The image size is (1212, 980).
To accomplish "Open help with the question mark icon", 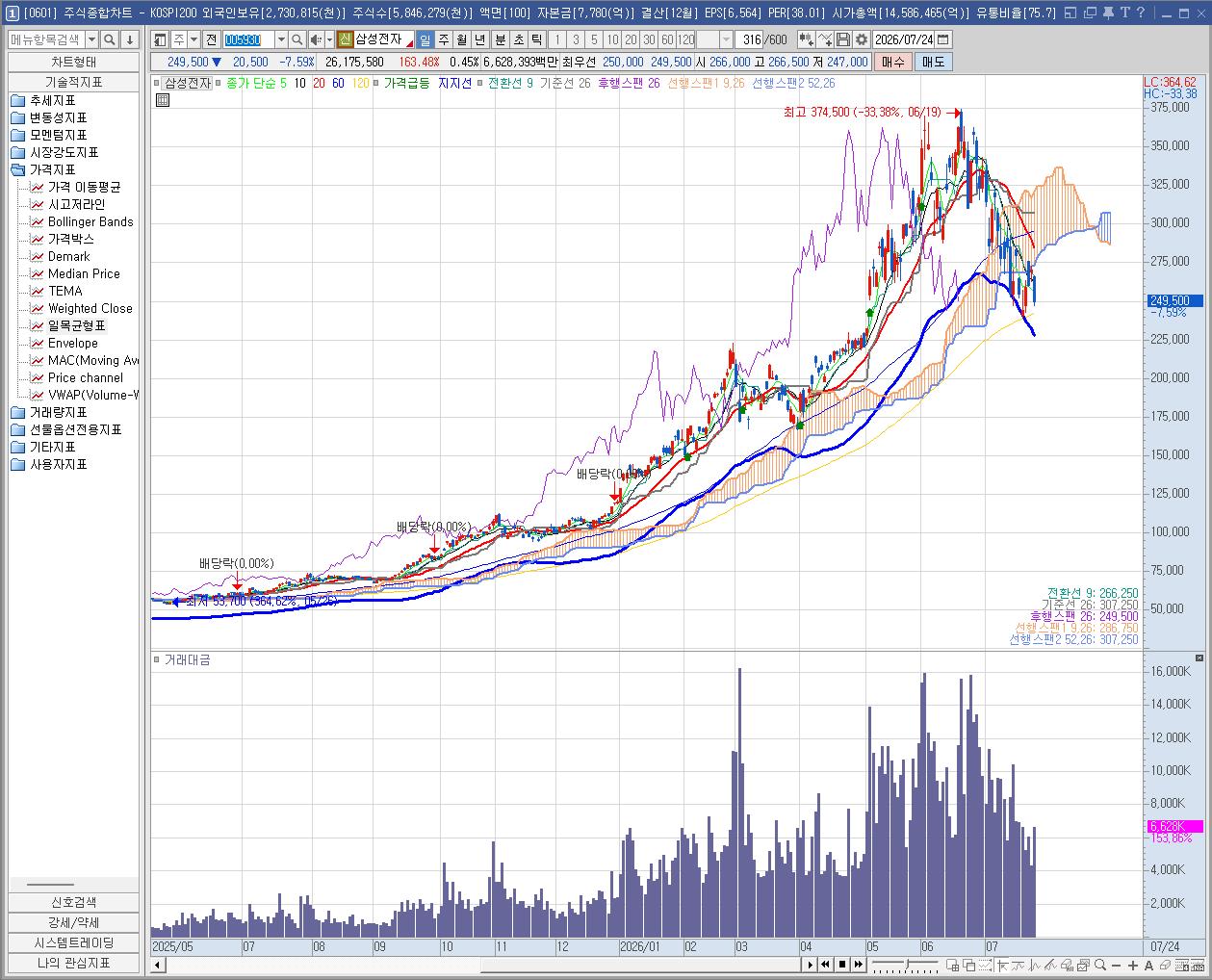I will 1141,13.
